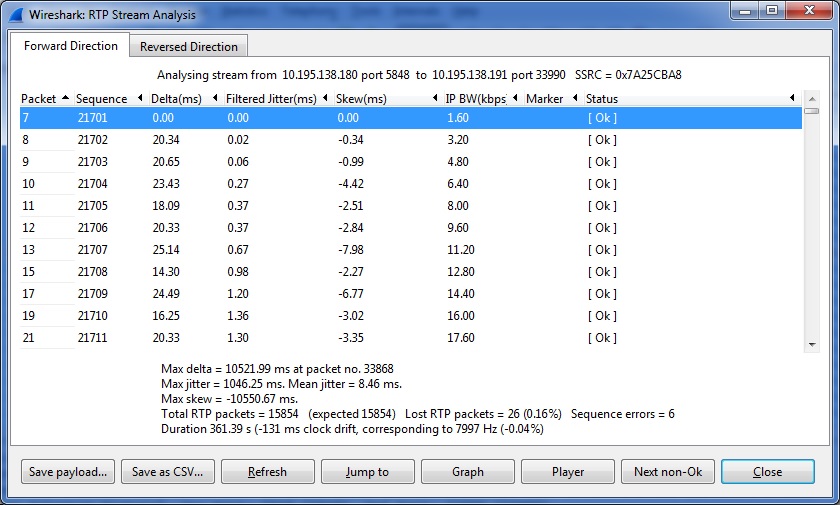Open the Graph view
Viewport: 840px width, 505px height.
pos(467,472)
